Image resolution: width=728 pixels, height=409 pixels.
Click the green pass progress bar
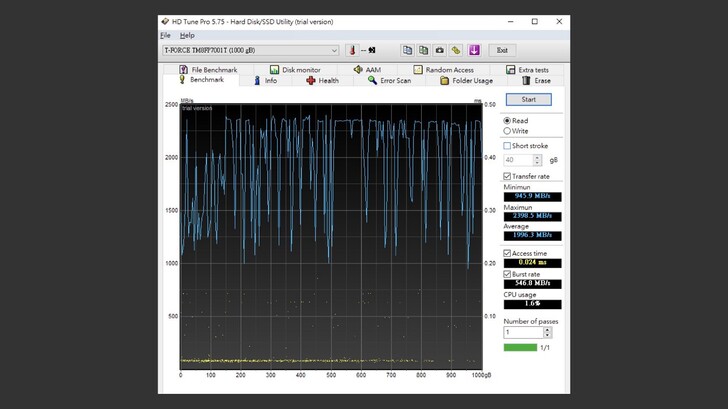click(520, 347)
